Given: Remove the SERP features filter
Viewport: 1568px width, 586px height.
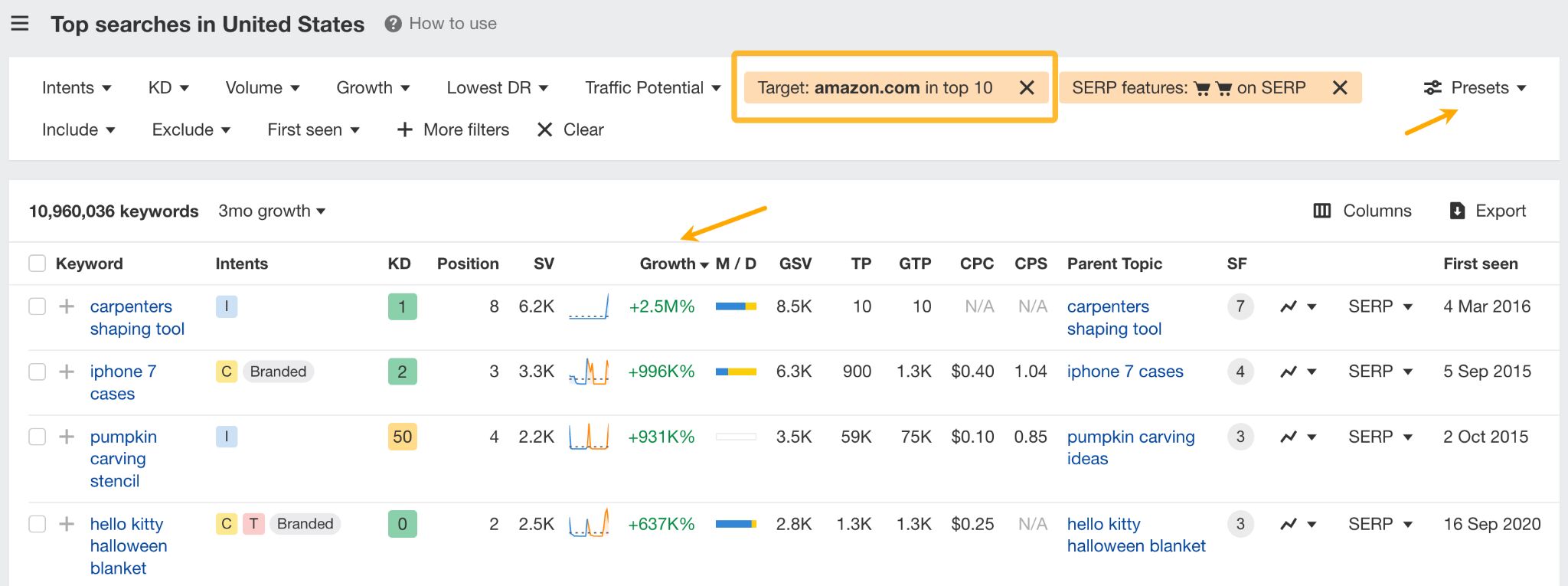Looking at the screenshot, I should coord(1339,88).
